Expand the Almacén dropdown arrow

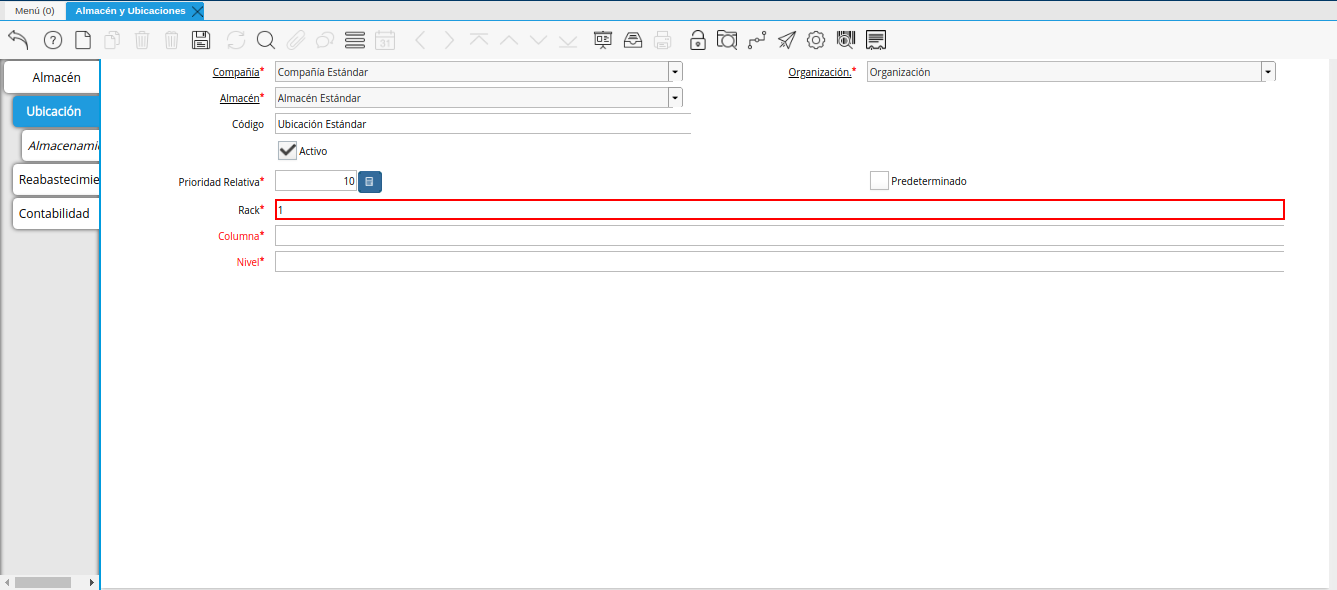(675, 98)
